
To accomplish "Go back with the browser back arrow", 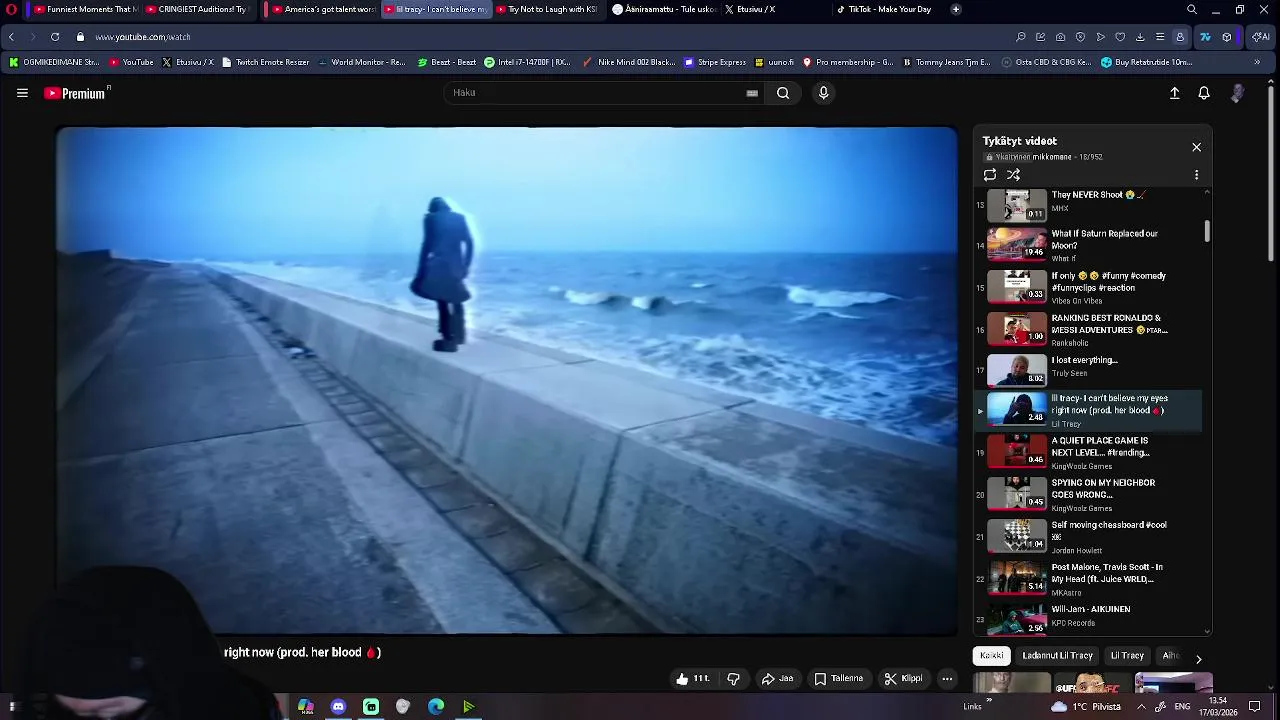I will coord(11,37).
